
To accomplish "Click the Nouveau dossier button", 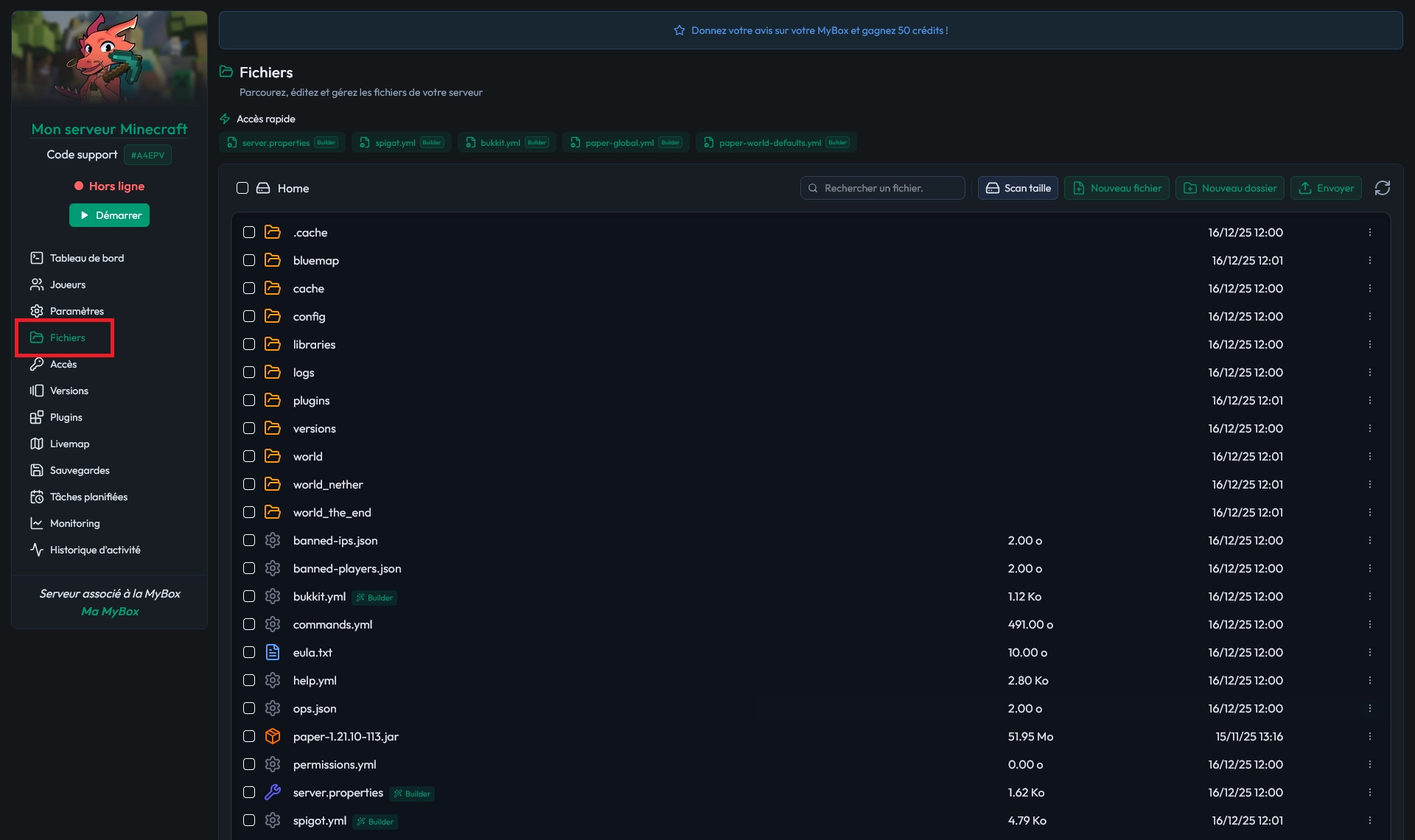I will tap(1229, 188).
